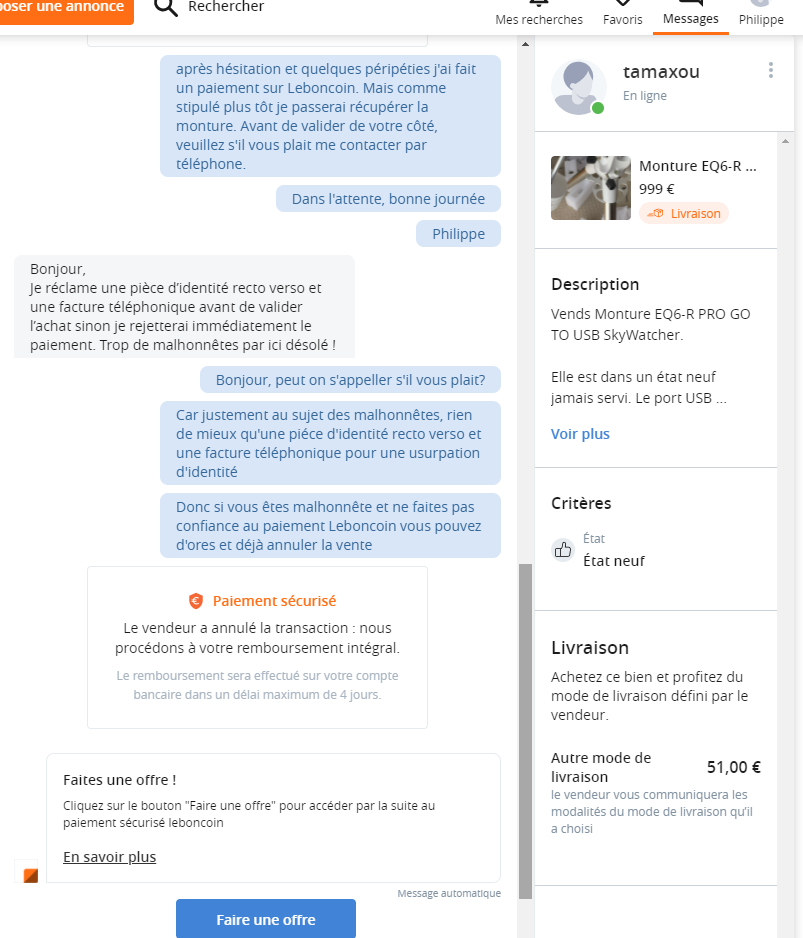Open the Monture EQ6-R listing title
Viewport: 803px width, 938px height.
pos(697,166)
